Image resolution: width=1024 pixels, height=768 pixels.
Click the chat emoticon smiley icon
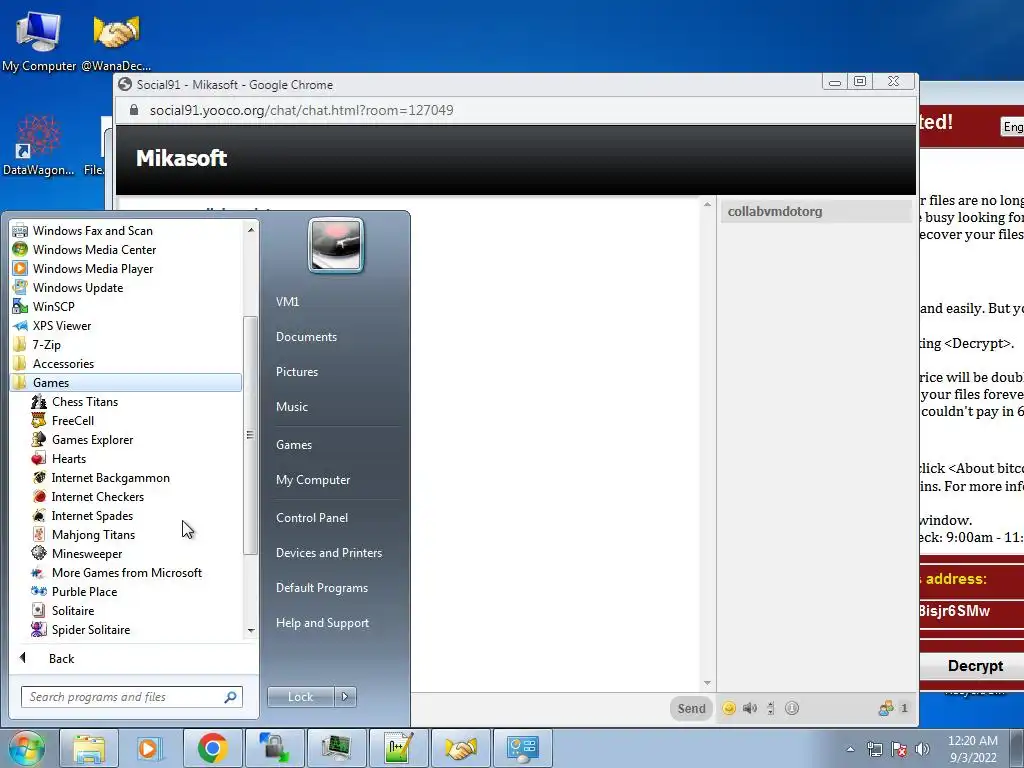coord(729,708)
